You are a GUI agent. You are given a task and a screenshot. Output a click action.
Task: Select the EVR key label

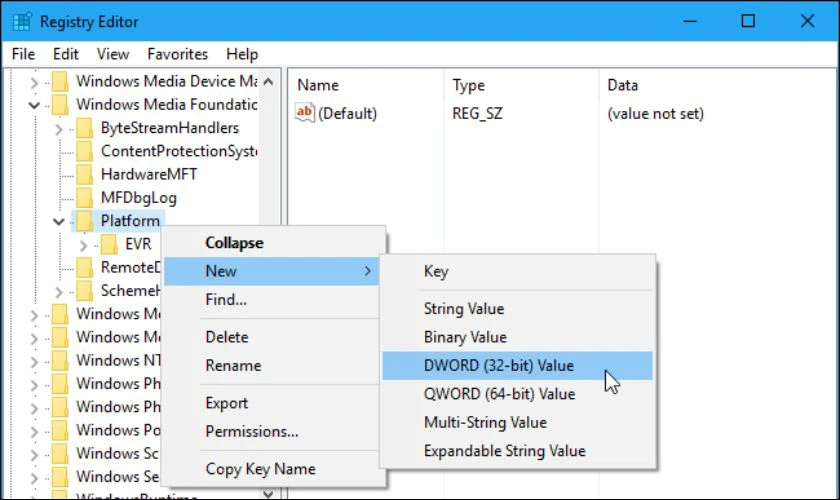(138, 244)
